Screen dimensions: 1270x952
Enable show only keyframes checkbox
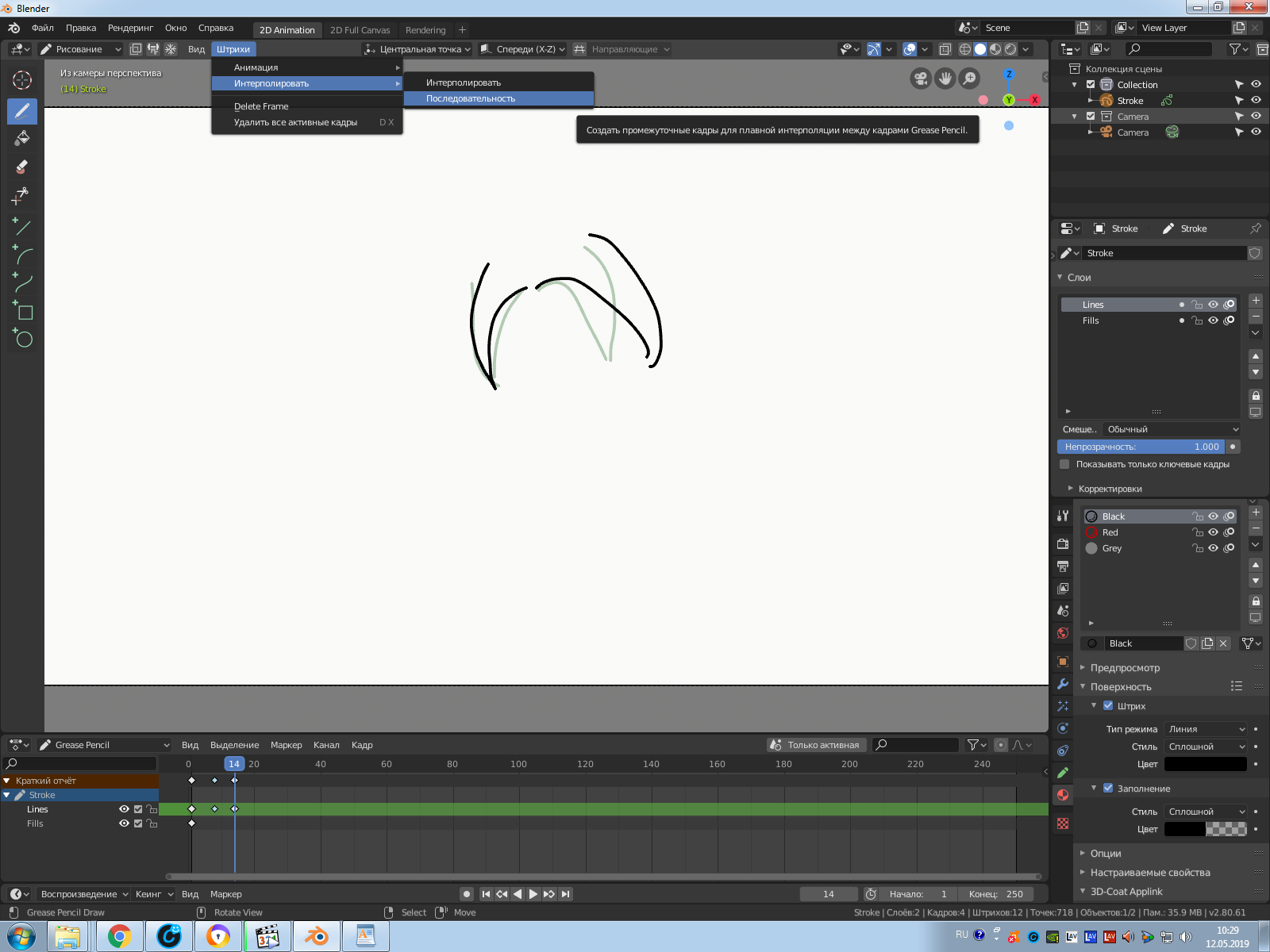point(1064,464)
